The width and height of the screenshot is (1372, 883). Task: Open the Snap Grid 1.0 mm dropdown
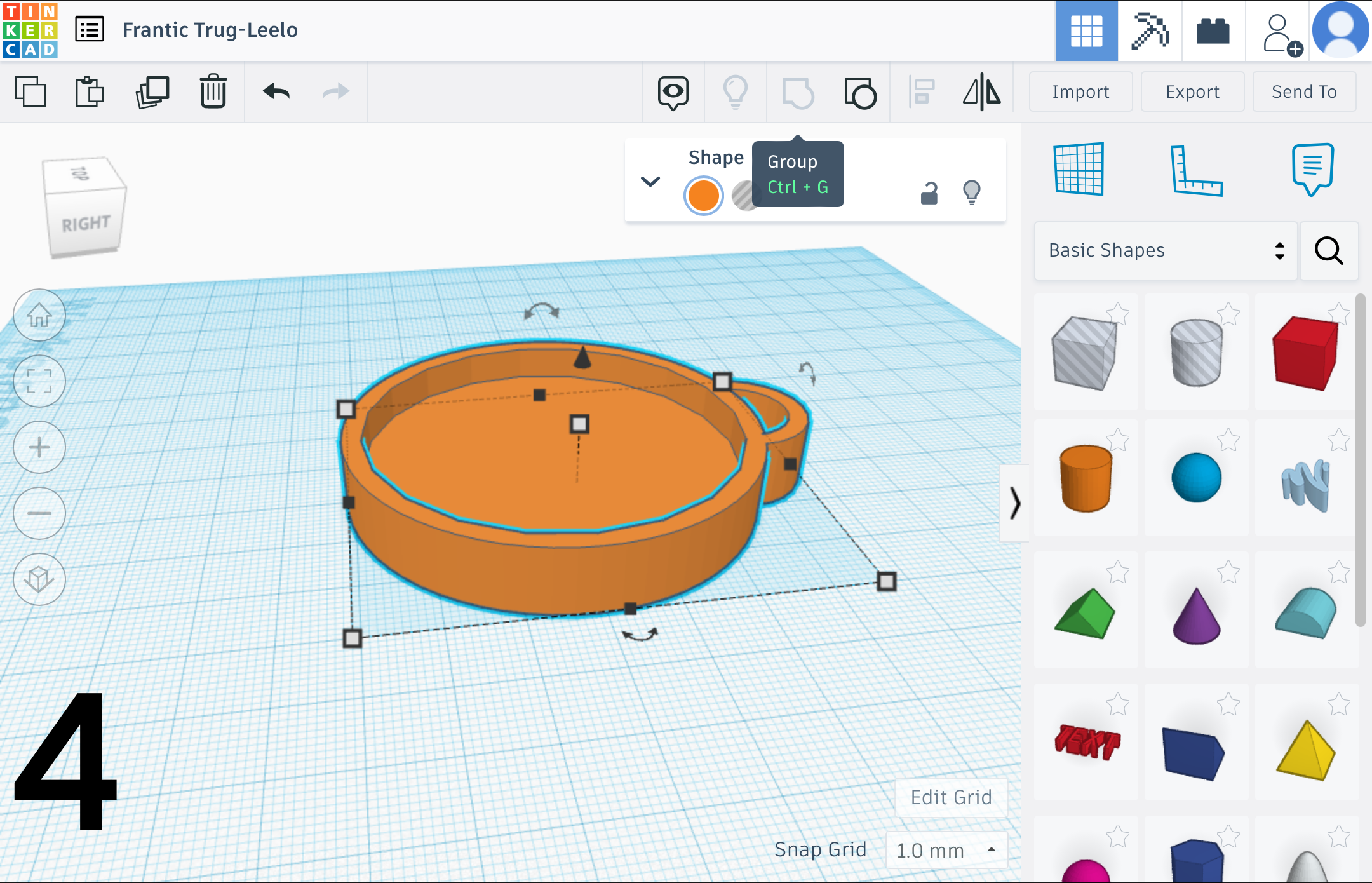946,850
